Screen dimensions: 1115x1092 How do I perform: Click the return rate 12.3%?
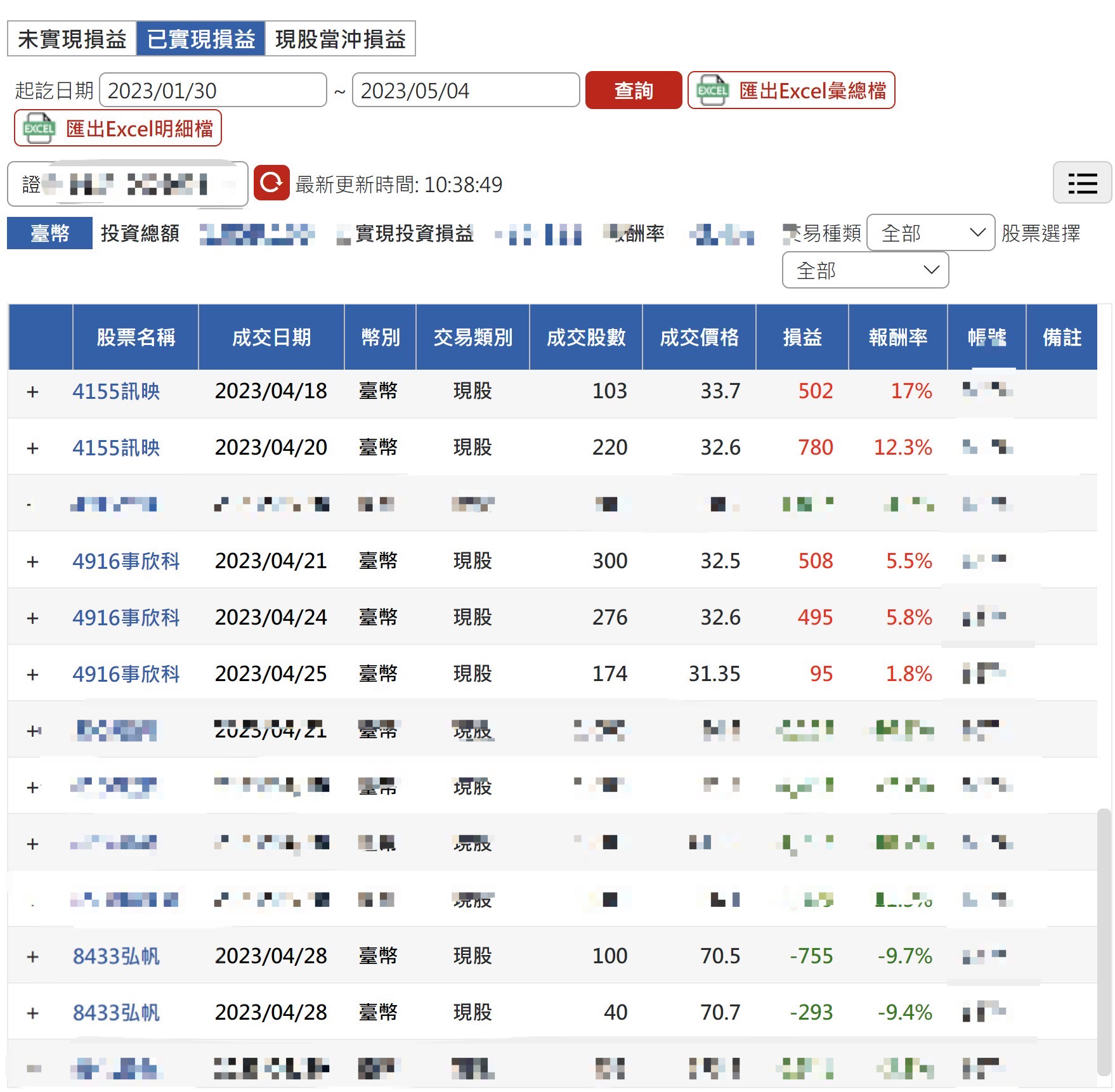pos(903,448)
